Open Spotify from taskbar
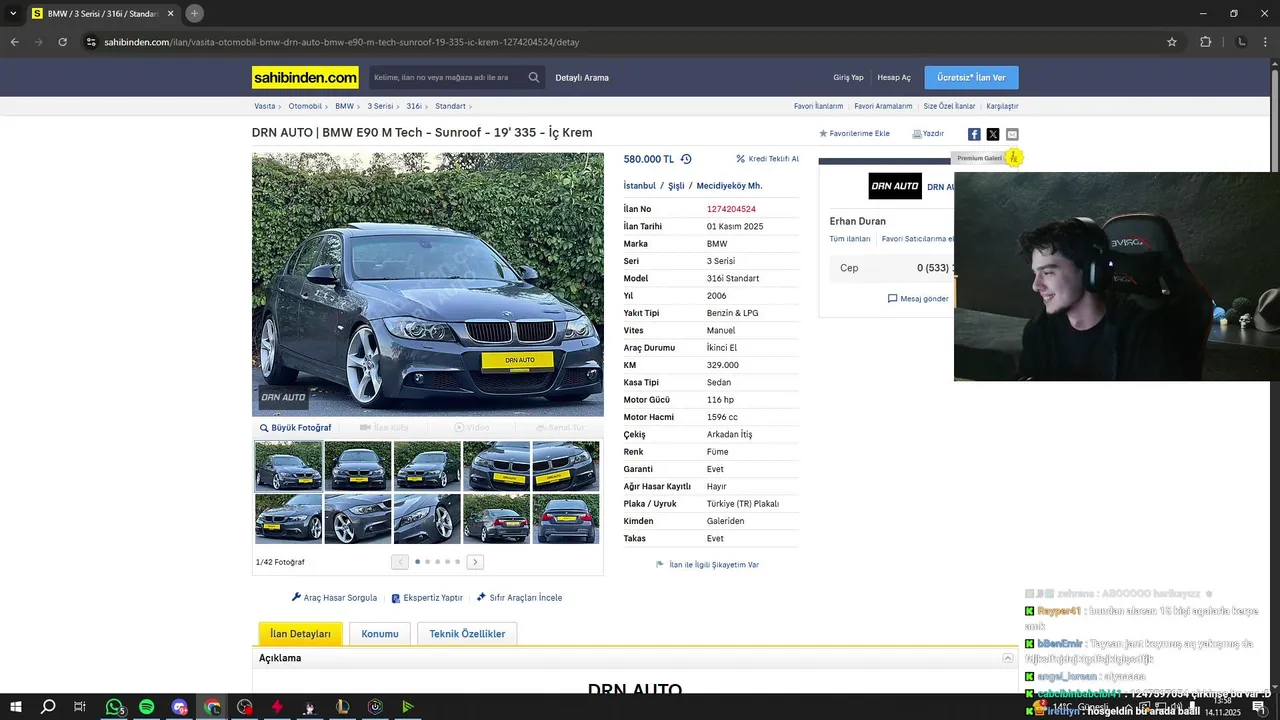This screenshot has height=720, width=1280. (147, 707)
